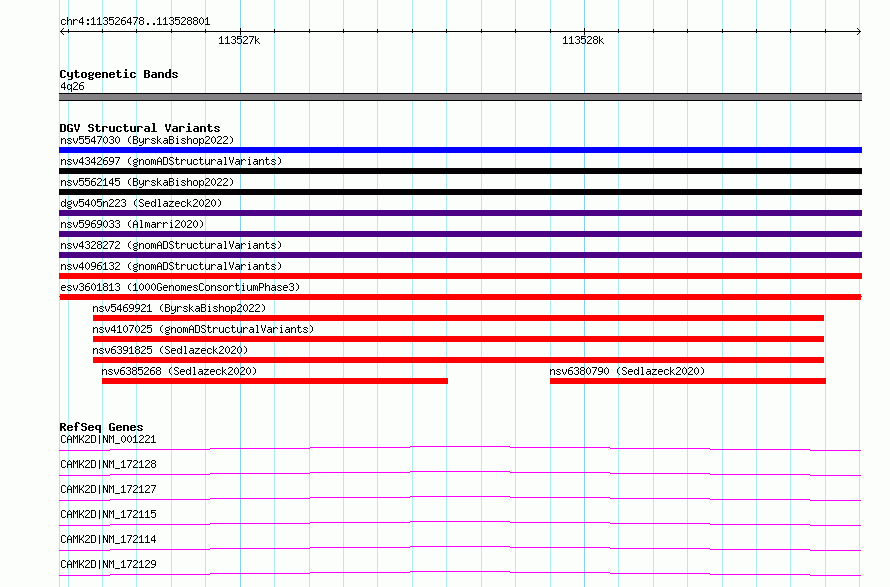The height and width of the screenshot is (587, 890).
Task: Open the nsv6391825 (Sedlazeck2020) label
Action: [170, 350]
